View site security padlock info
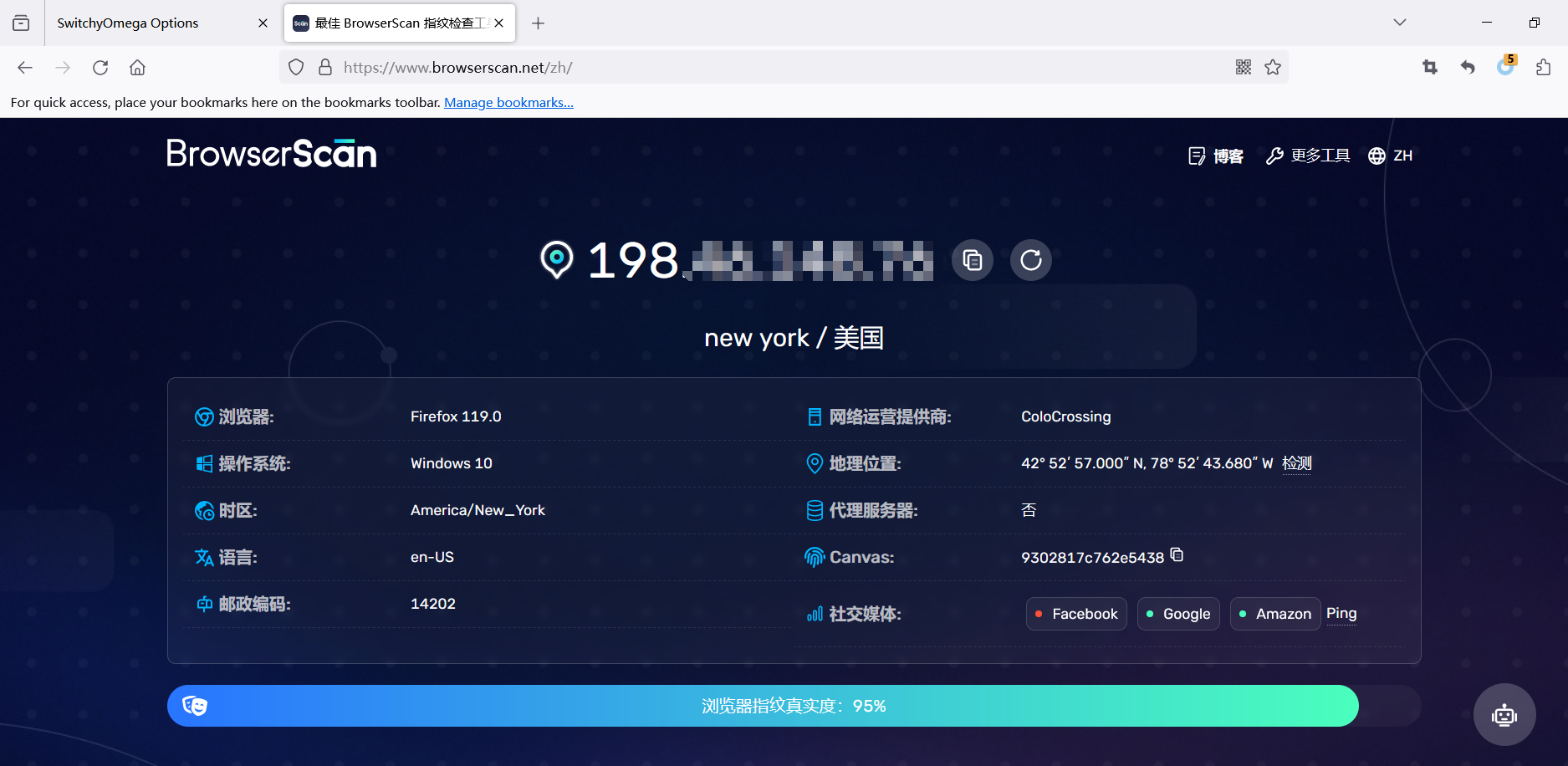 [x=325, y=68]
